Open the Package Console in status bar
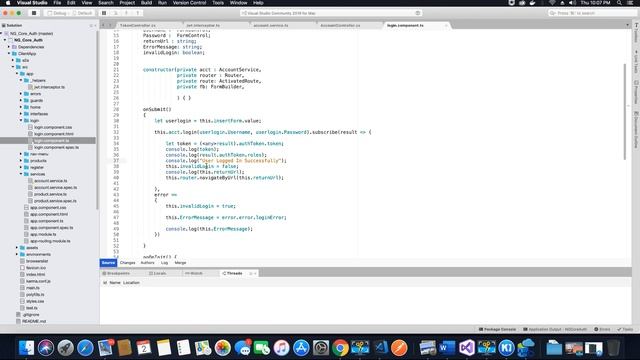Screen dimensions: 640x360 [497, 329]
